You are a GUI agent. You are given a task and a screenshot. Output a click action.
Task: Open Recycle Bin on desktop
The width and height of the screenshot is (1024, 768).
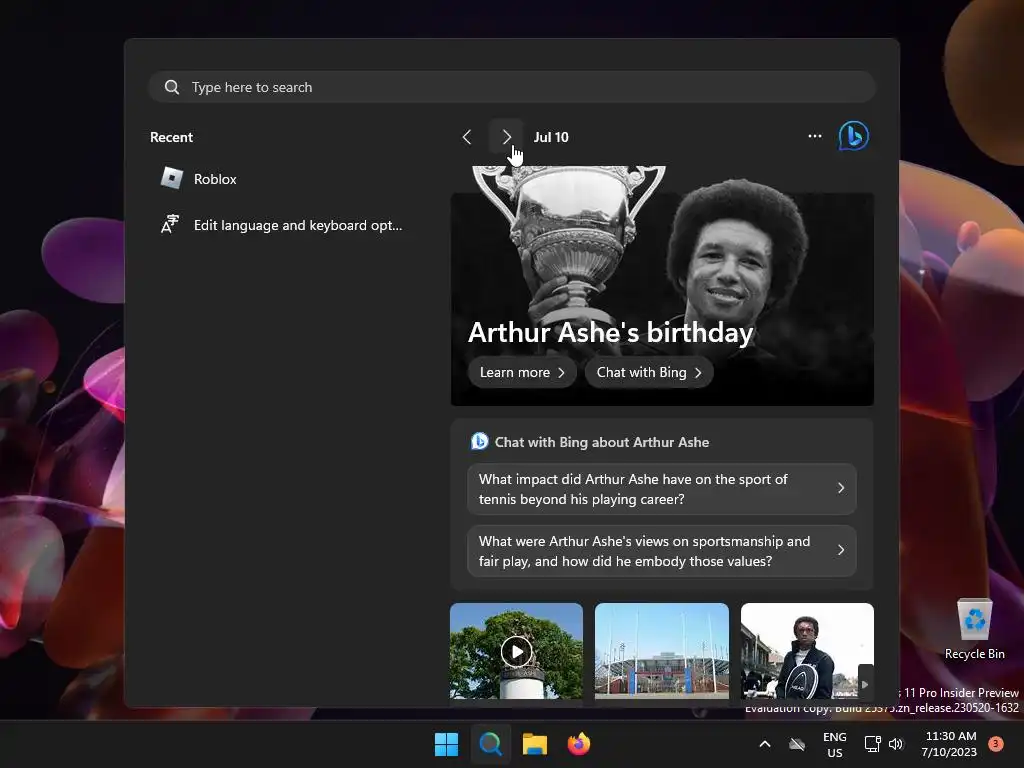point(974,628)
